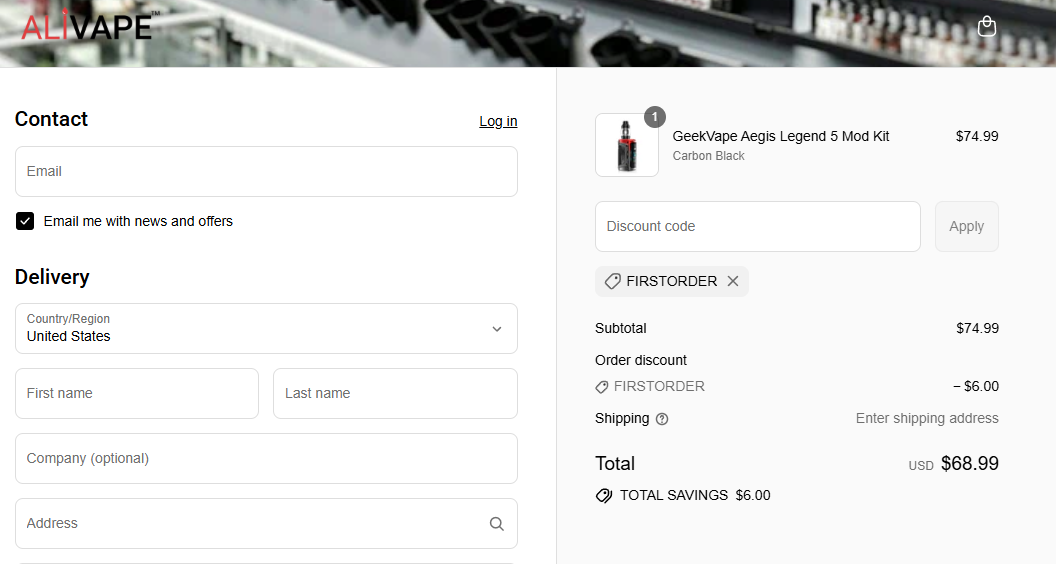Click the Enter shipping address text
The image size is (1056, 564).
tap(927, 418)
